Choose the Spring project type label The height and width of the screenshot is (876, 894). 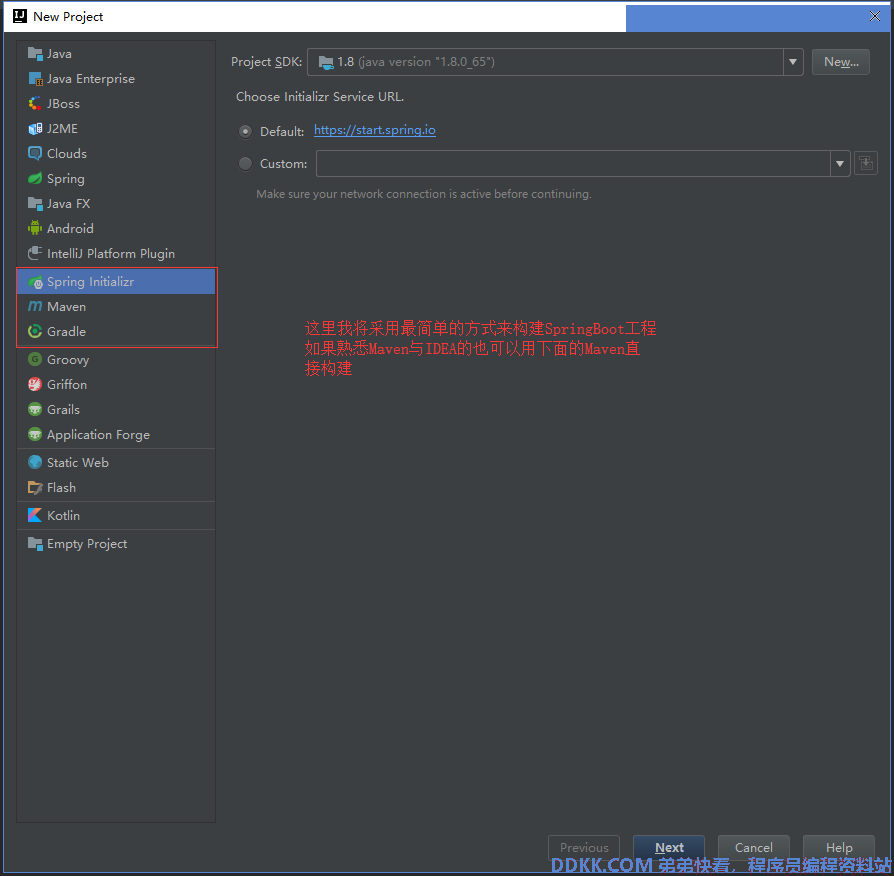coord(66,179)
